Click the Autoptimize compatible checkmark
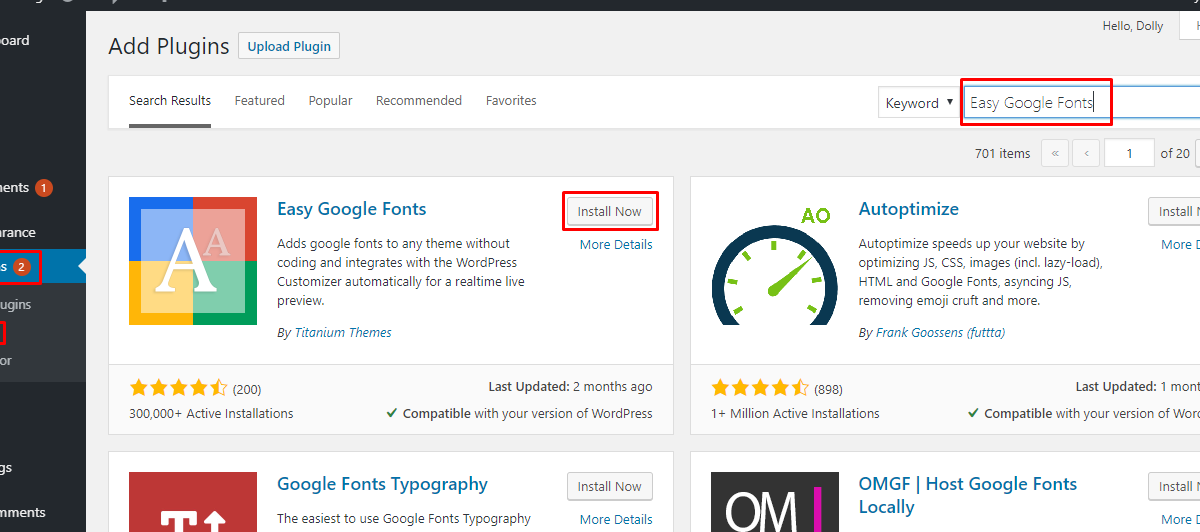Image resolution: width=1200 pixels, height=532 pixels. 974,413
